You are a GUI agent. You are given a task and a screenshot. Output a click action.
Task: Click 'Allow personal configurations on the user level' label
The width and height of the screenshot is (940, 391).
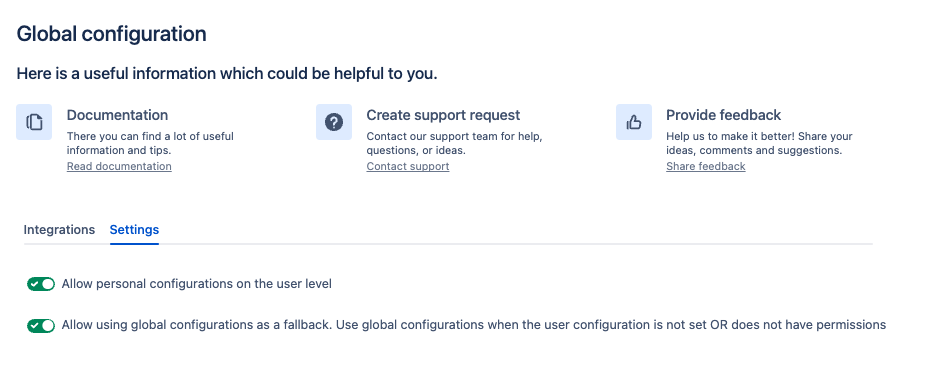click(197, 284)
